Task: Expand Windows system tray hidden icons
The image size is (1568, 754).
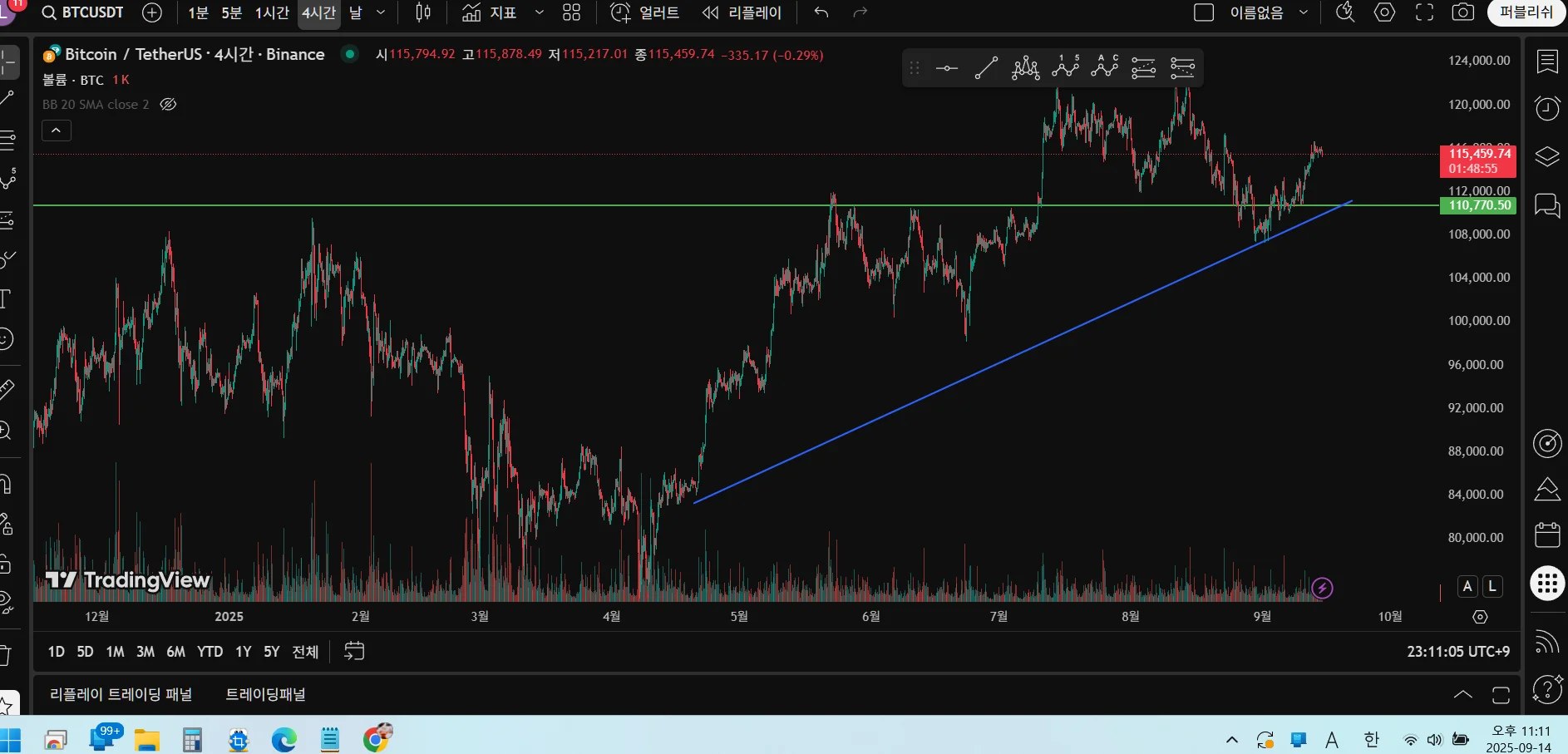Action: [x=1232, y=739]
